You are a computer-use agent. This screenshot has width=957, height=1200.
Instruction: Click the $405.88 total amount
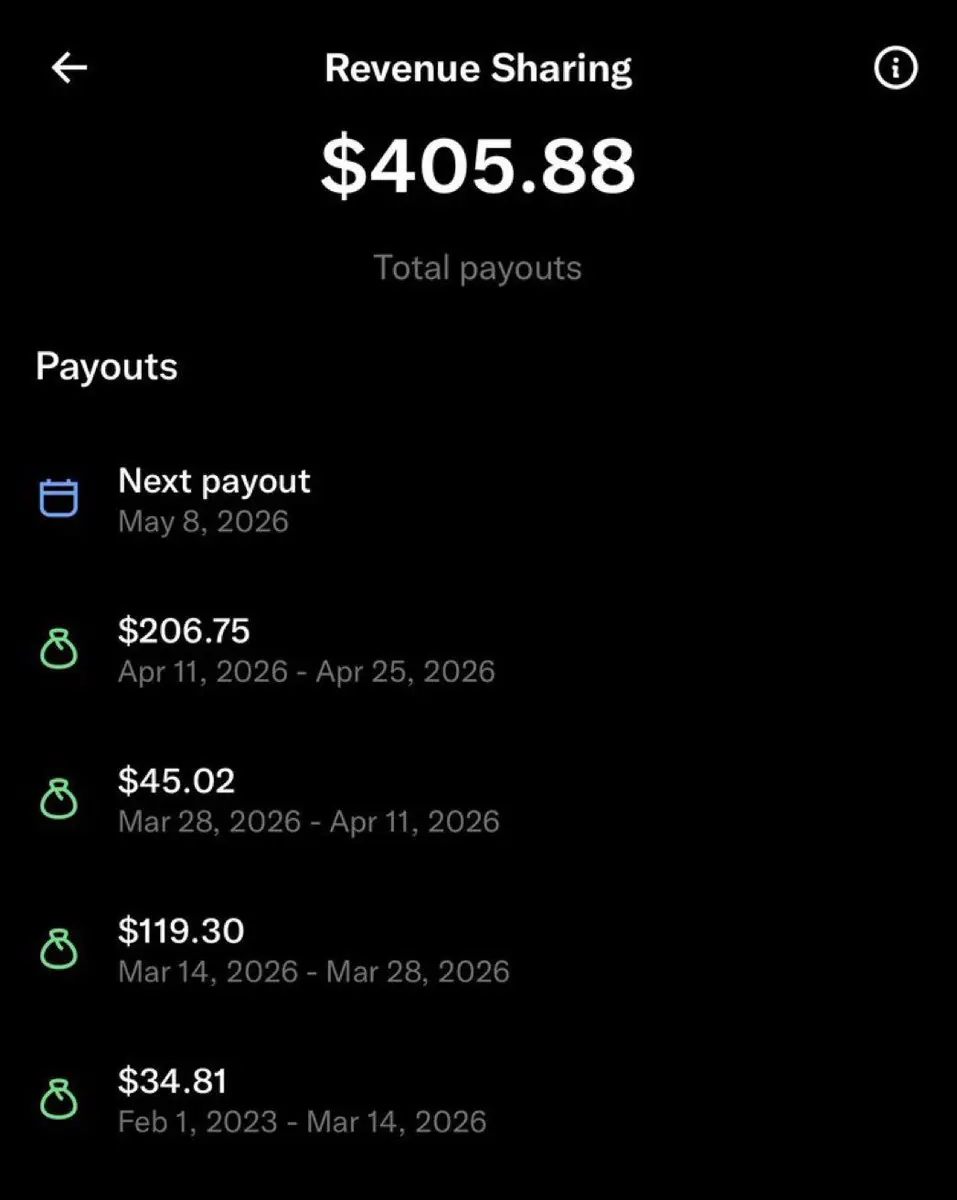tap(478, 165)
